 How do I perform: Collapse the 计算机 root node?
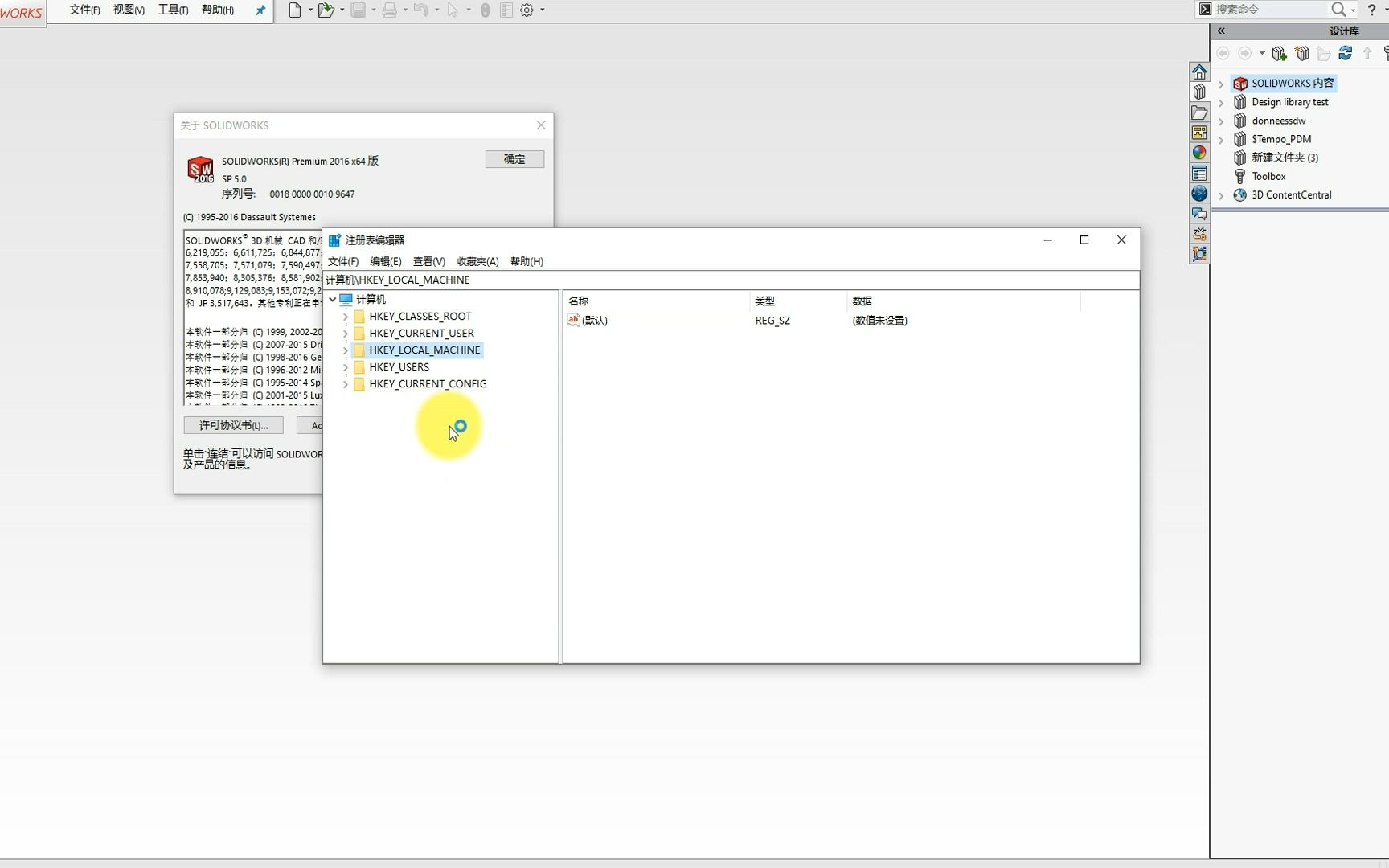click(x=332, y=299)
